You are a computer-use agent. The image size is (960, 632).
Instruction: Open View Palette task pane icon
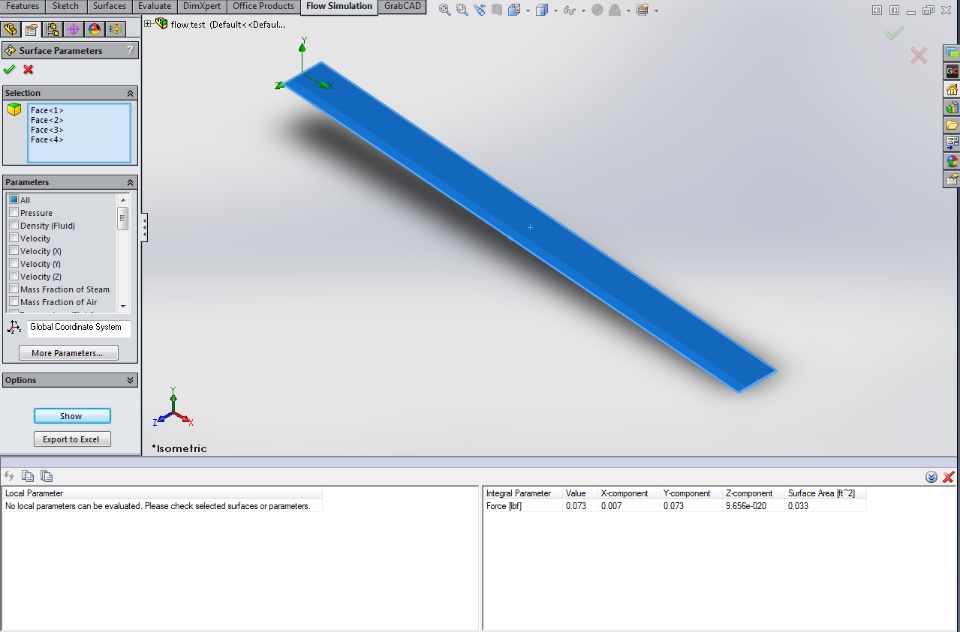(x=952, y=143)
